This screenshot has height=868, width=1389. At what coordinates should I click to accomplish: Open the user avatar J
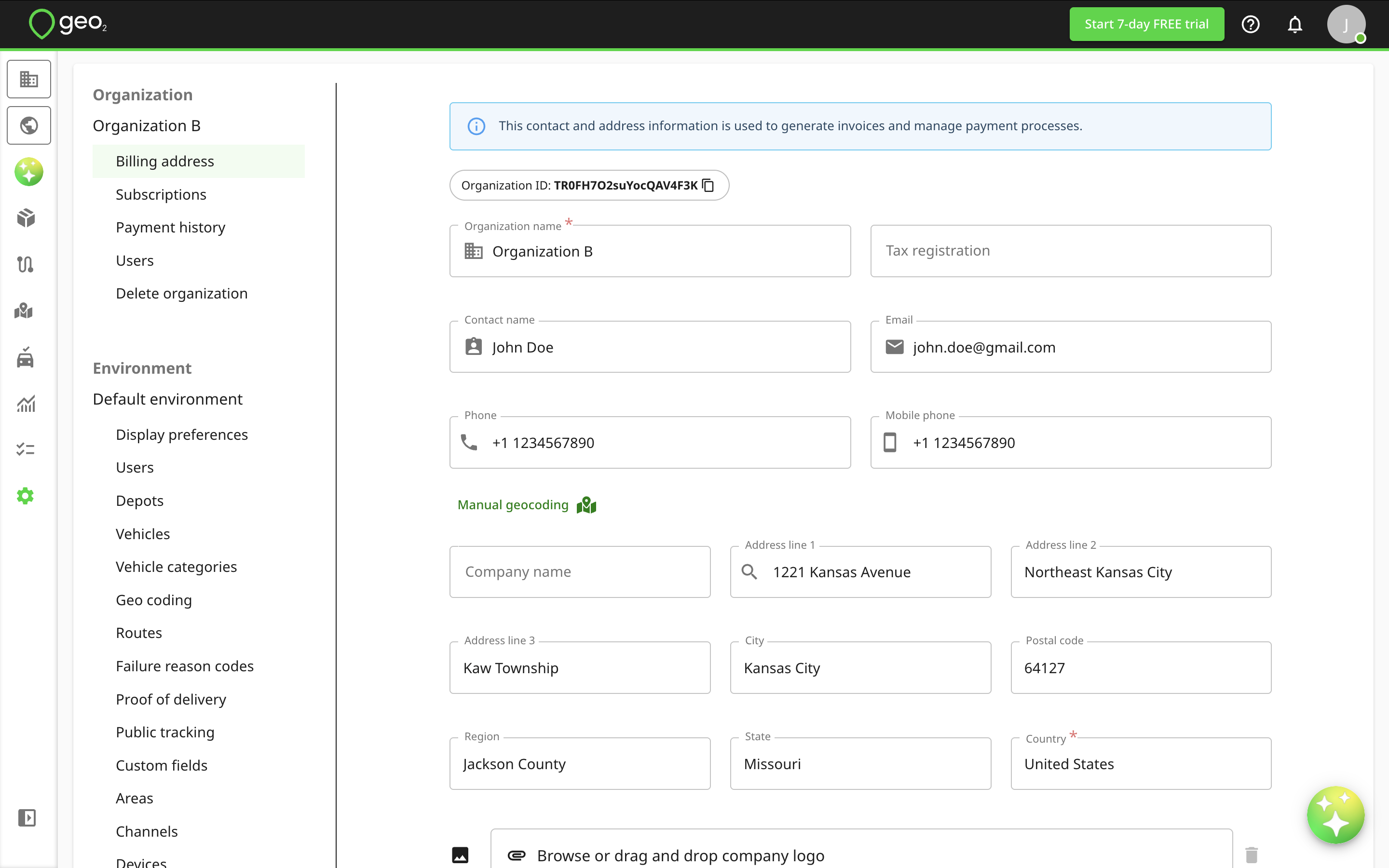pos(1346,24)
